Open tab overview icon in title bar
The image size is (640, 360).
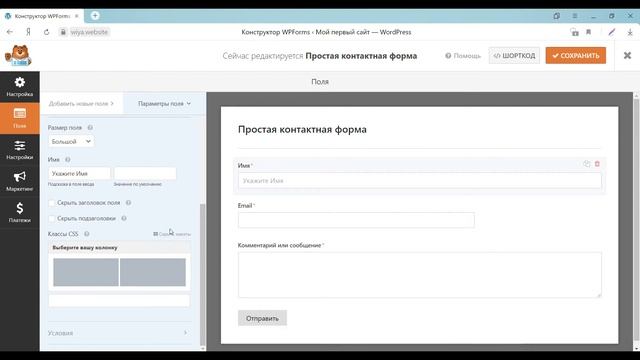(x=556, y=16)
